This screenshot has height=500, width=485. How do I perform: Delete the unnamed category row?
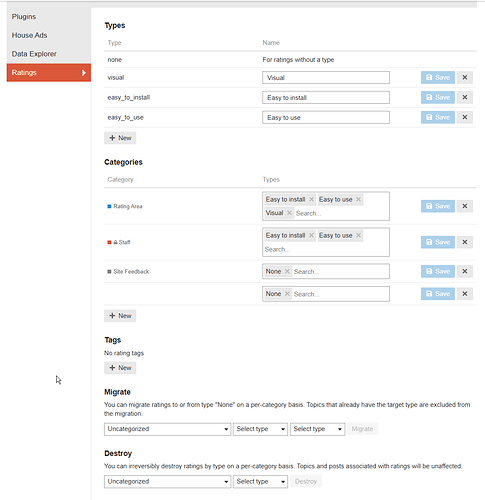(x=464, y=294)
